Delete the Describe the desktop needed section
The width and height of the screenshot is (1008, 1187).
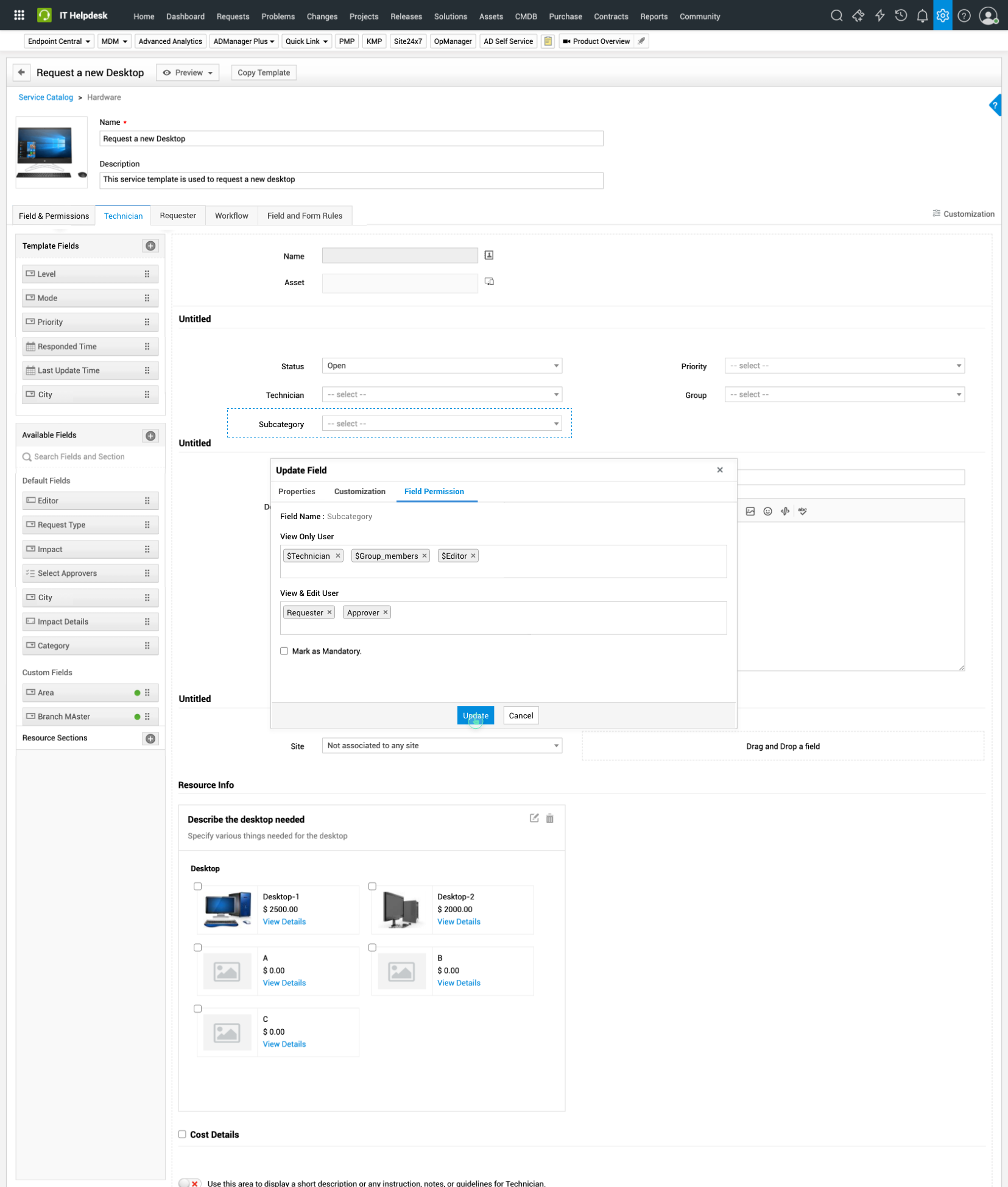(549, 818)
